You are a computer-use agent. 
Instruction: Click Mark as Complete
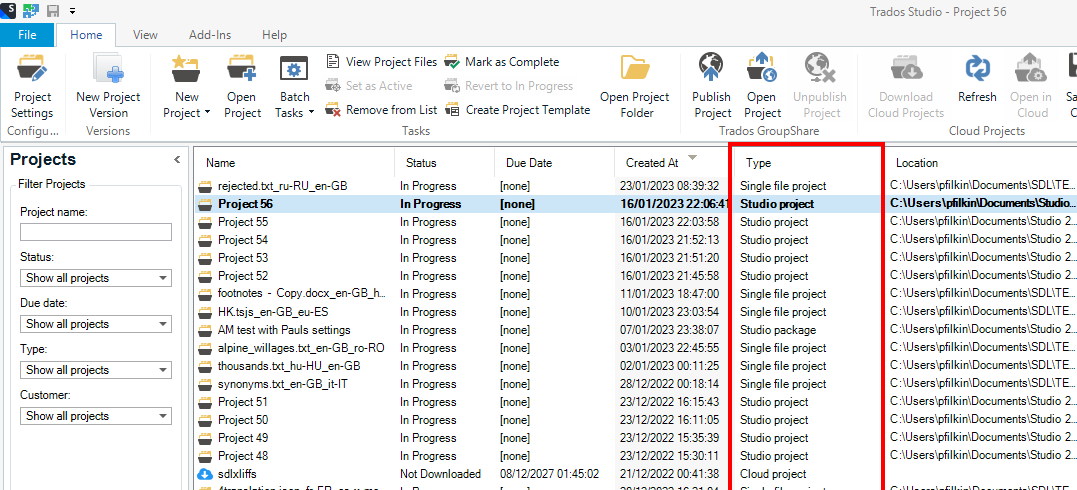pyautogui.click(x=502, y=62)
